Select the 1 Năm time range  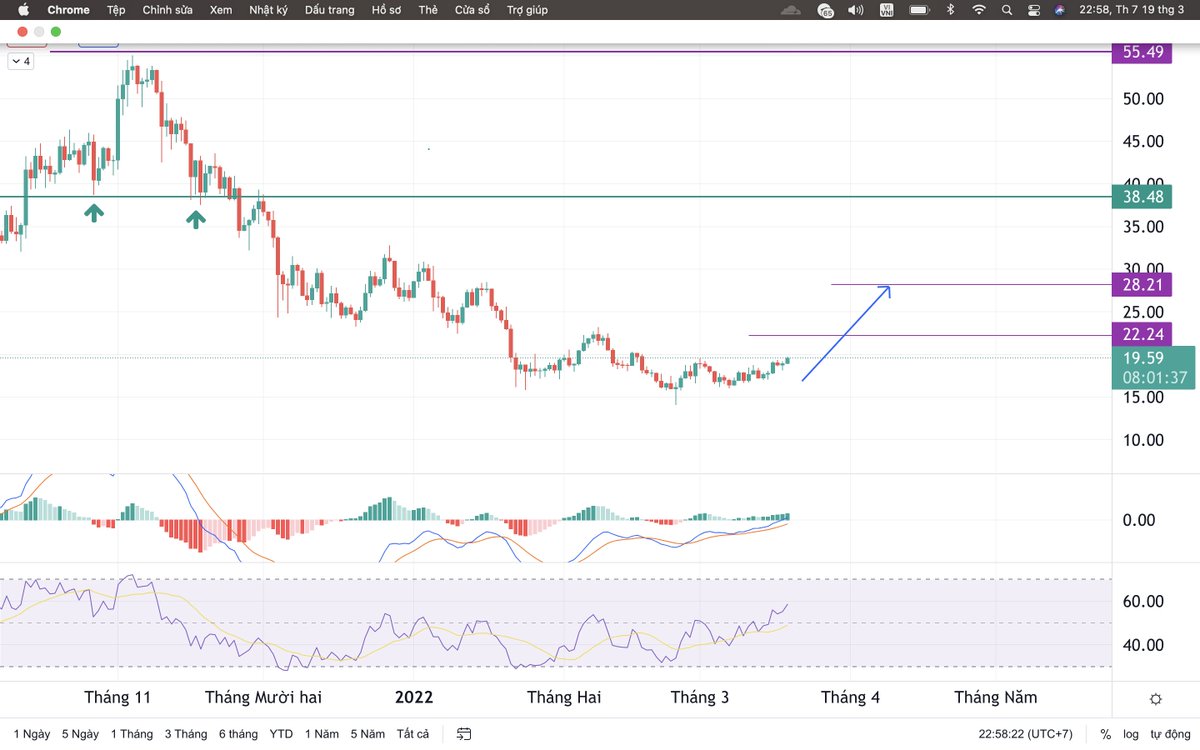tap(322, 734)
